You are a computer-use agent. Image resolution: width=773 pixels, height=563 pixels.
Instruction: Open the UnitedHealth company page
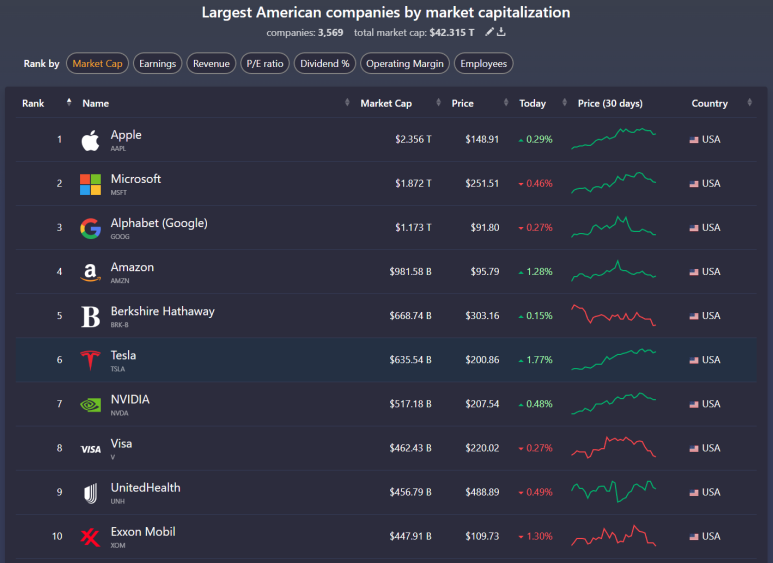pos(145,488)
